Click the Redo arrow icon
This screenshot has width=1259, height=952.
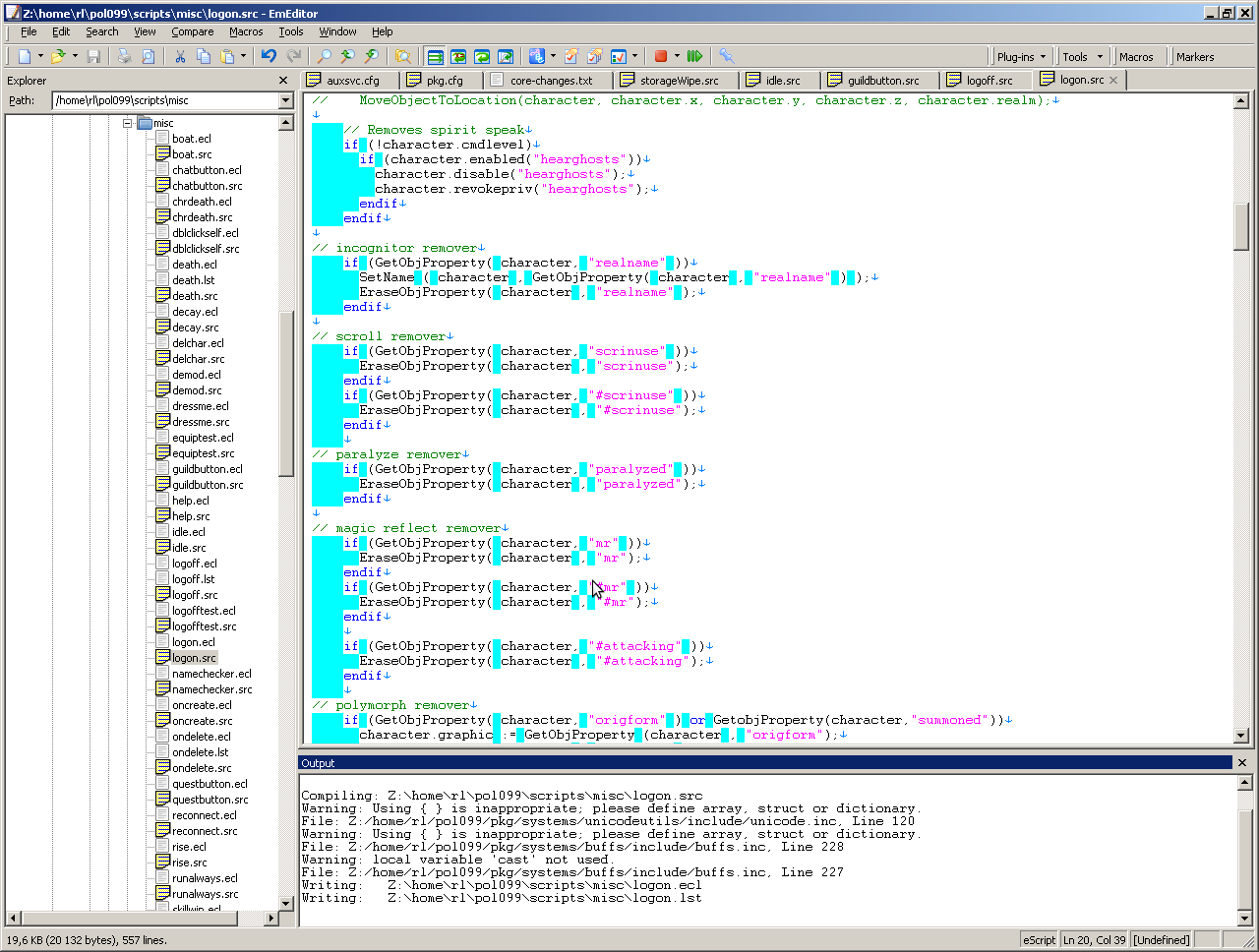[293, 56]
